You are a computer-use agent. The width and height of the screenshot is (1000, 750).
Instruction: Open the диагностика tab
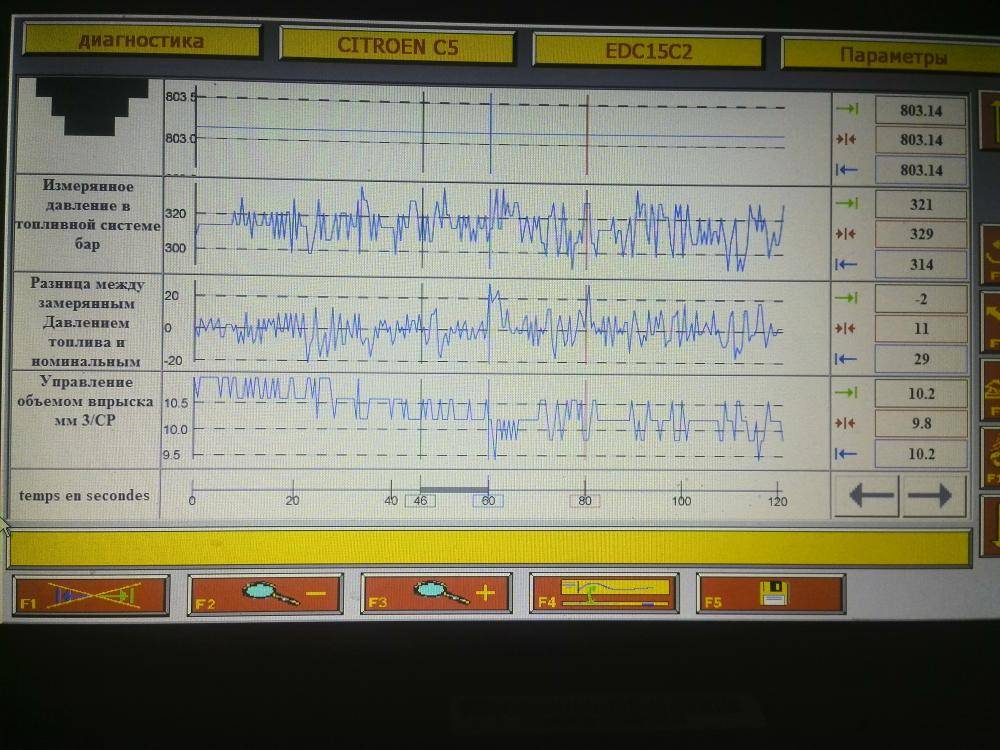141,41
